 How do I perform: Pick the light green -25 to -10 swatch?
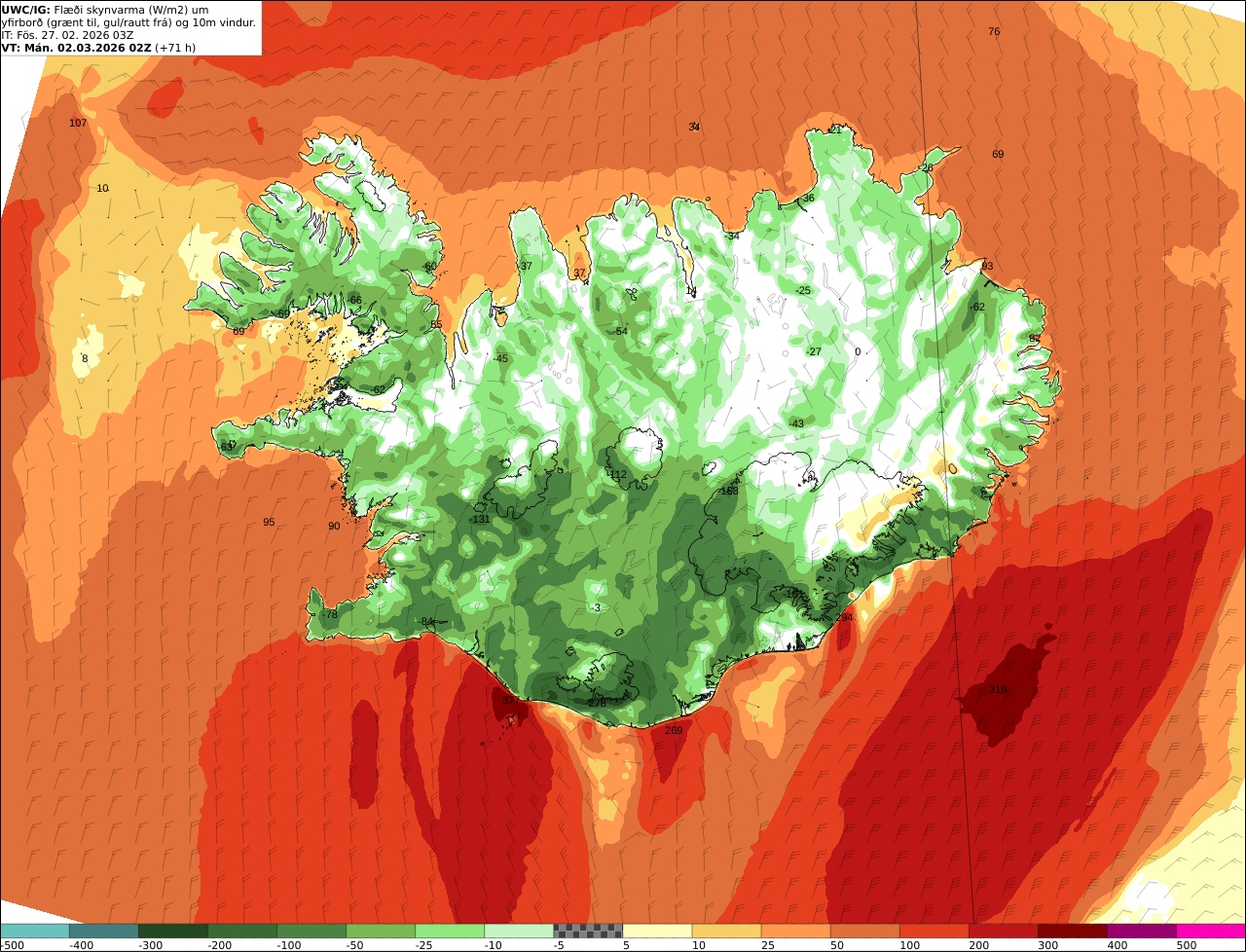coord(450,931)
